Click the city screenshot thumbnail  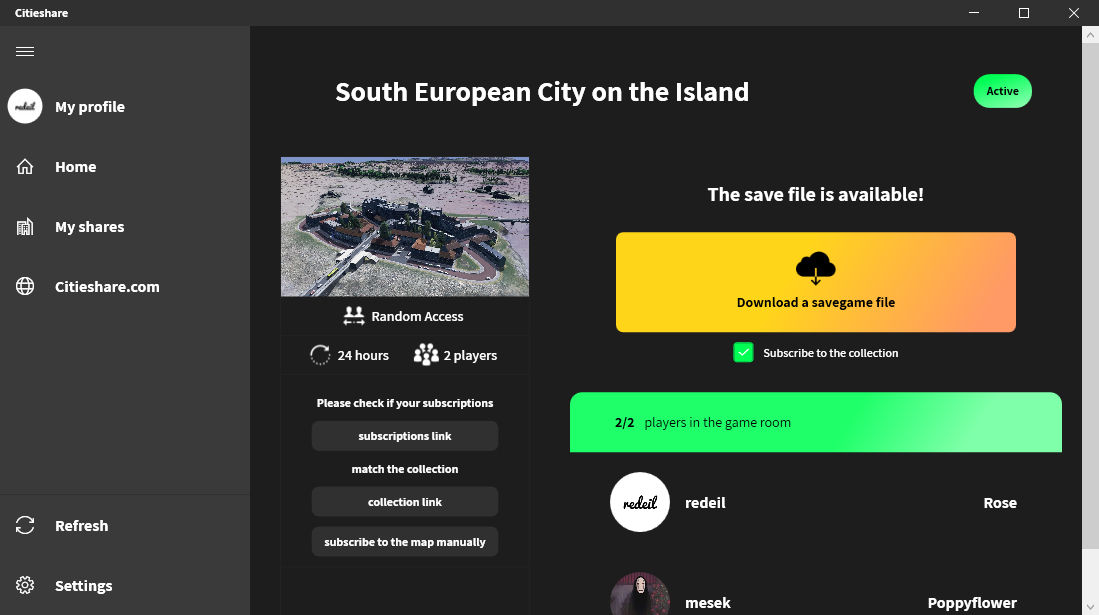click(x=405, y=227)
